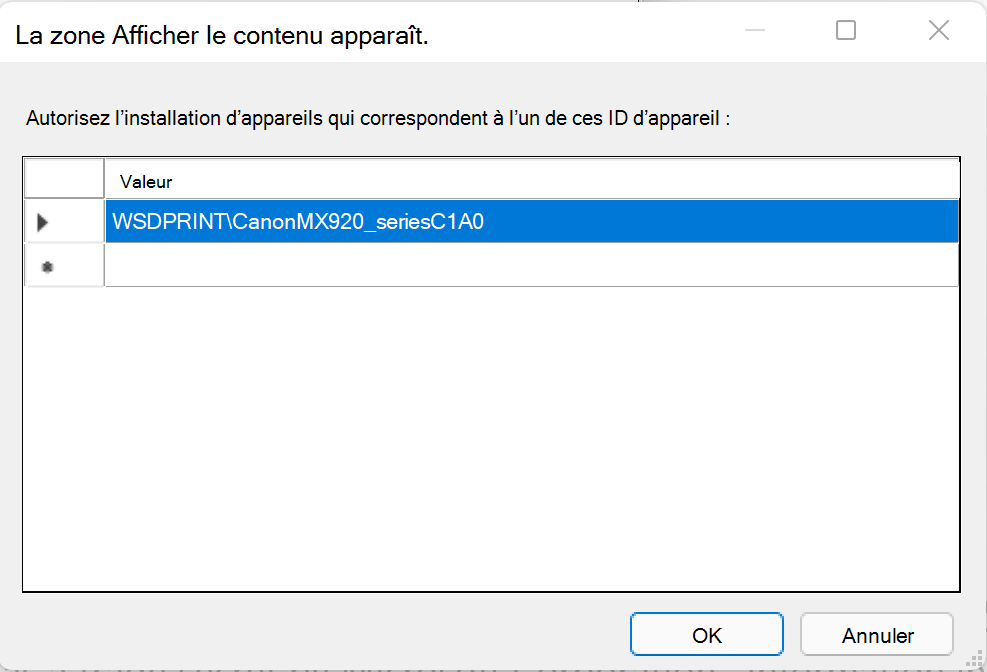The width and height of the screenshot is (987, 672).
Task: Click the maximize button of the dialog
Action: coord(845,30)
